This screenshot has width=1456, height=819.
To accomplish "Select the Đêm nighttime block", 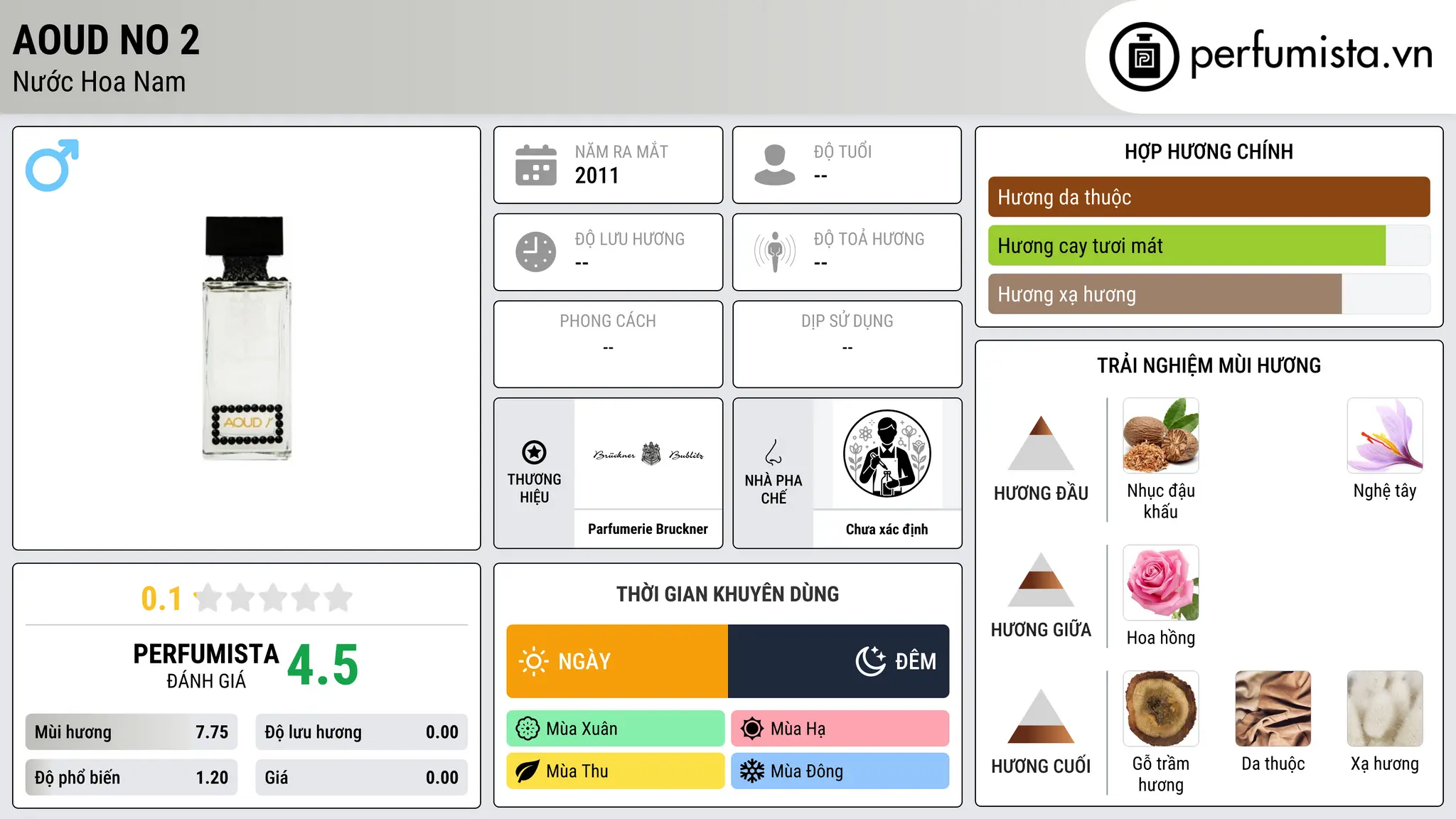I will pyautogui.click(x=839, y=661).
